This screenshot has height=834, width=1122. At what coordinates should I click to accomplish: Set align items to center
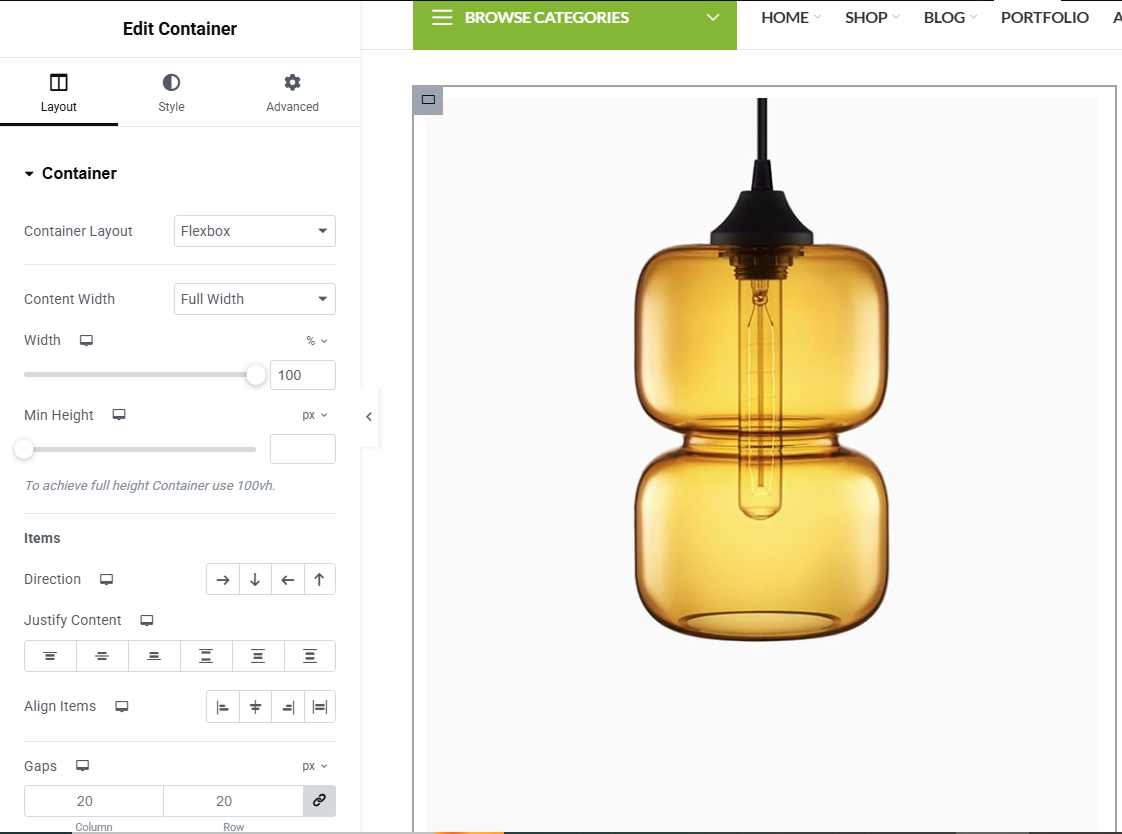pos(255,707)
